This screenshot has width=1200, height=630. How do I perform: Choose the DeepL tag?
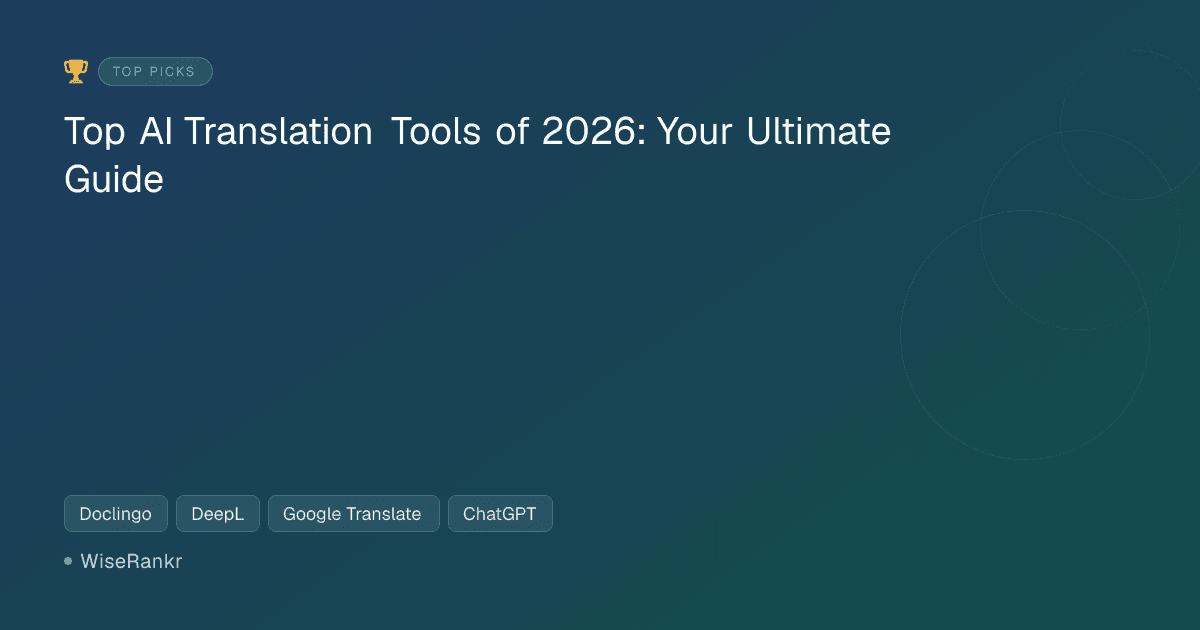(x=218, y=514)
